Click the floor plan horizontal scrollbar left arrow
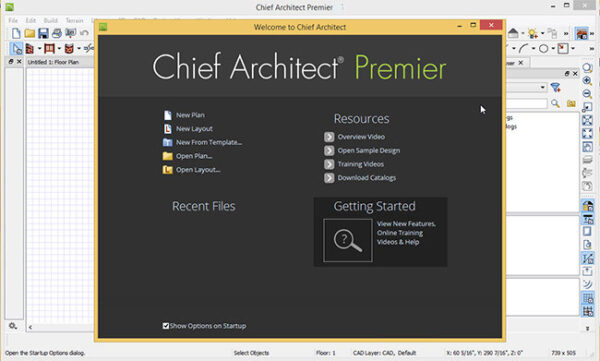600x361 pixels. [30, 327]
